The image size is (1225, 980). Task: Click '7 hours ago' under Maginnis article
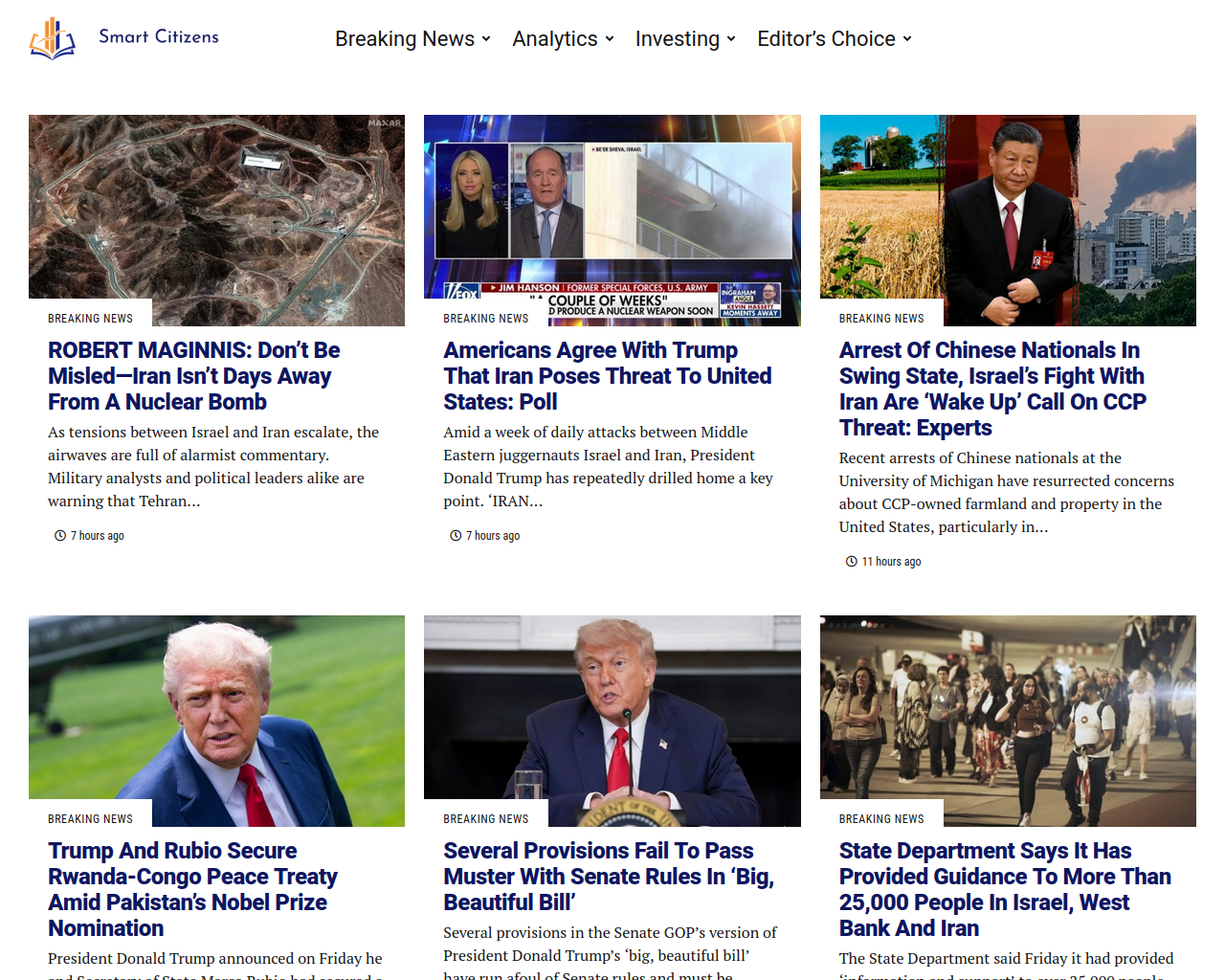coord(98,536)
